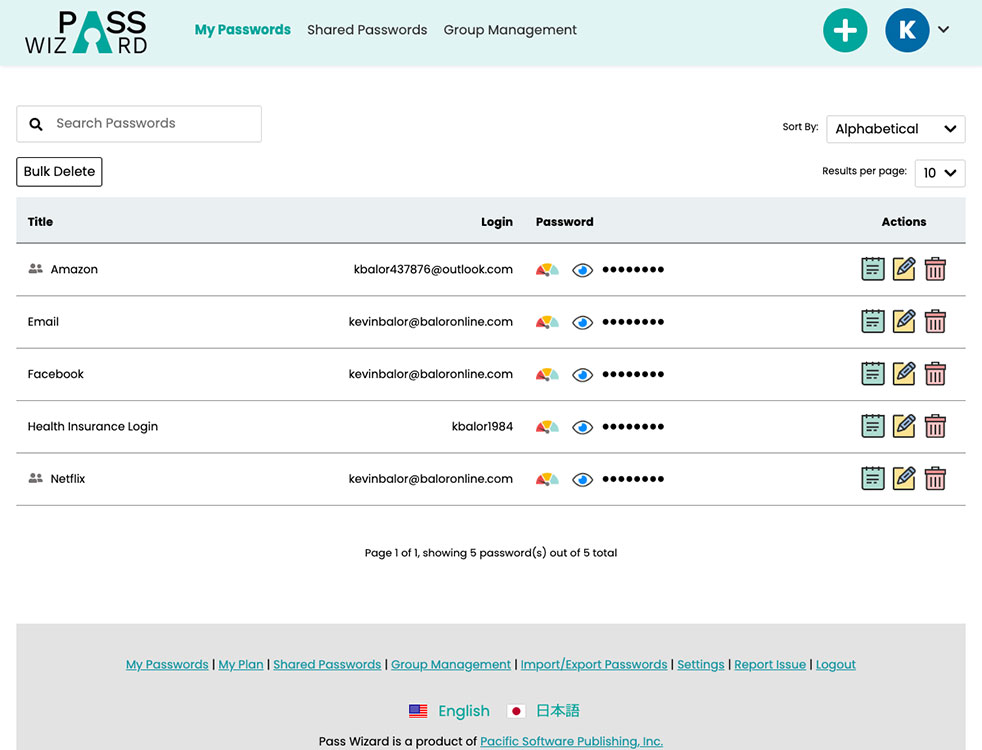Delete the Email password entry
The height and width of the screenshot is (750, 982).
935,322
